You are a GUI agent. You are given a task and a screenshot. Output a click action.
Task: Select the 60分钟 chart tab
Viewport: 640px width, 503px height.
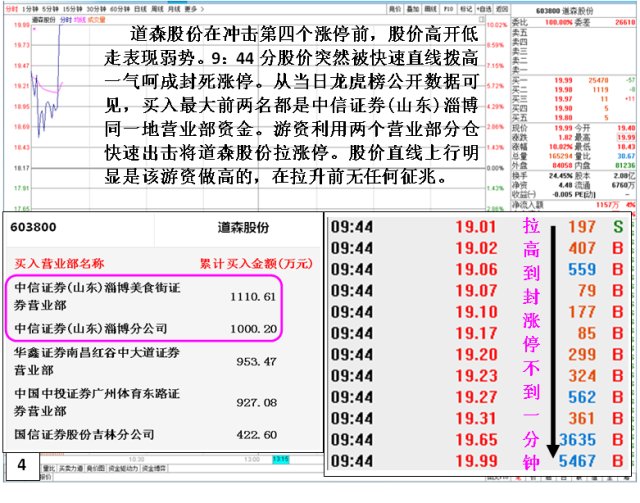point(121,7)
